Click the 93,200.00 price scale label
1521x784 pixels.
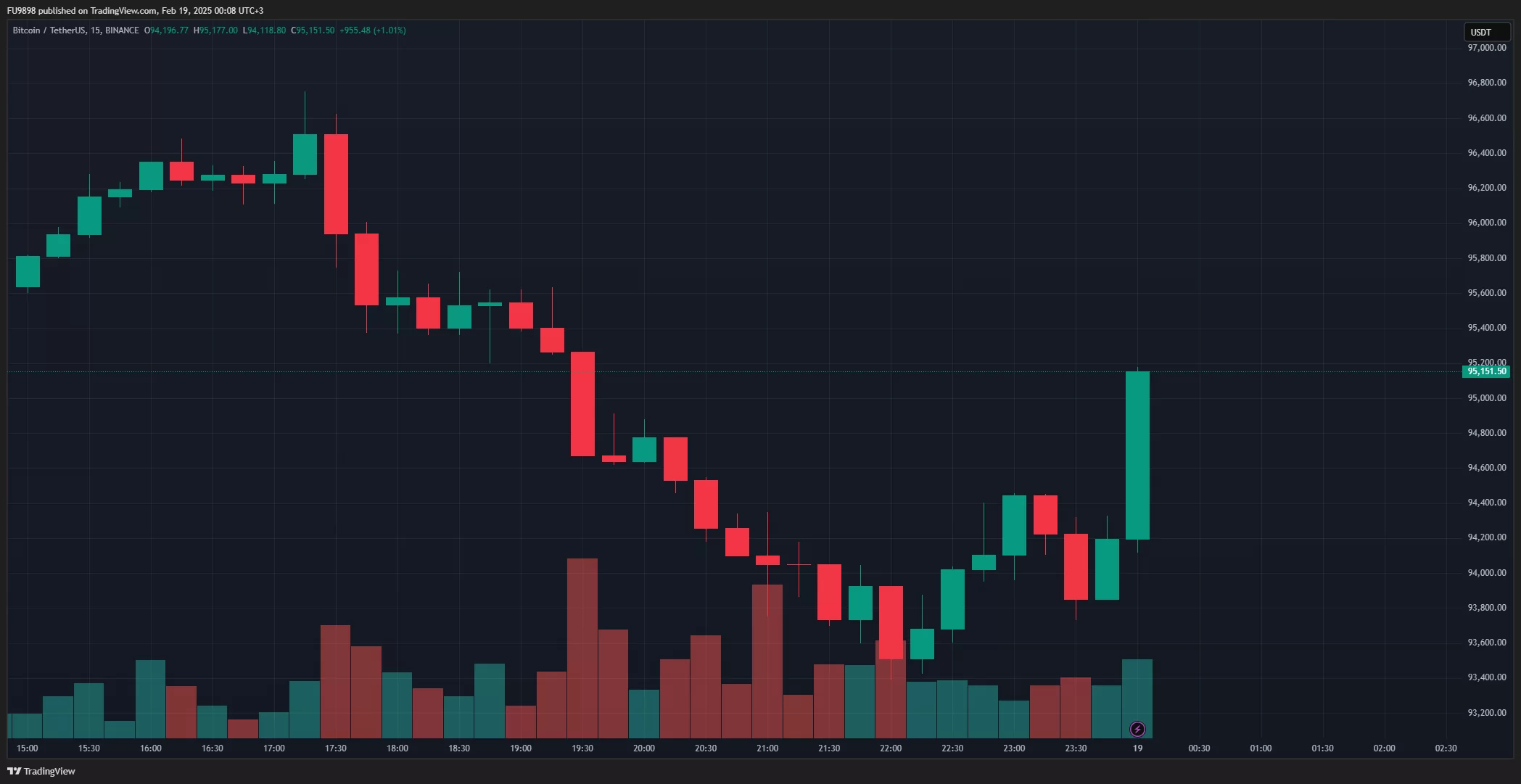[x=1486, y=712]
